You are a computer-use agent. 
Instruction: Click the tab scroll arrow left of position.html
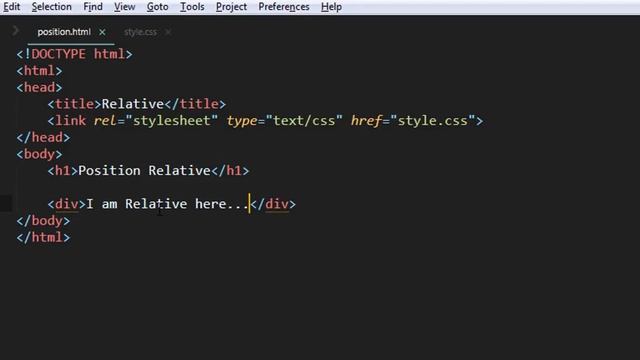pos(16,31)
